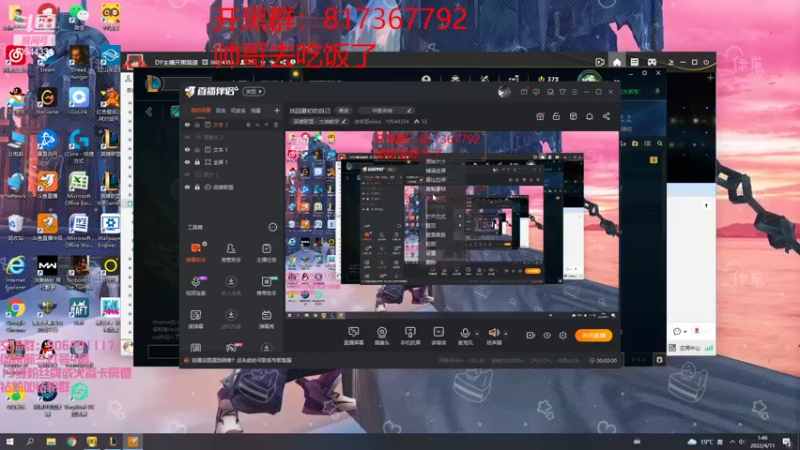Screen dimensions: 800x450
Task: Click the Windows Start button
Action: click(x=9, y=441)
